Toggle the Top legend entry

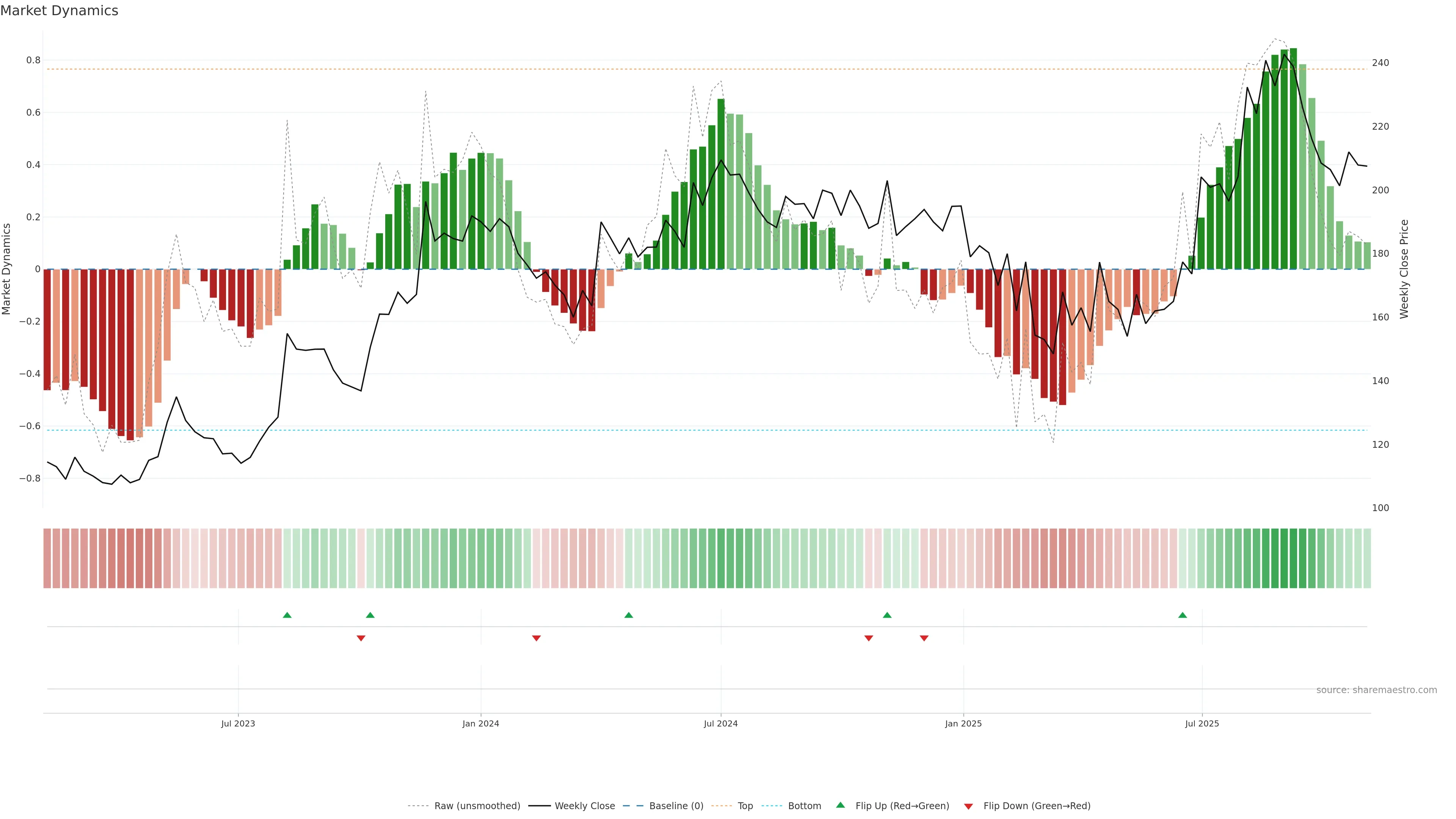pyautogui.click(x=745, y=806)
